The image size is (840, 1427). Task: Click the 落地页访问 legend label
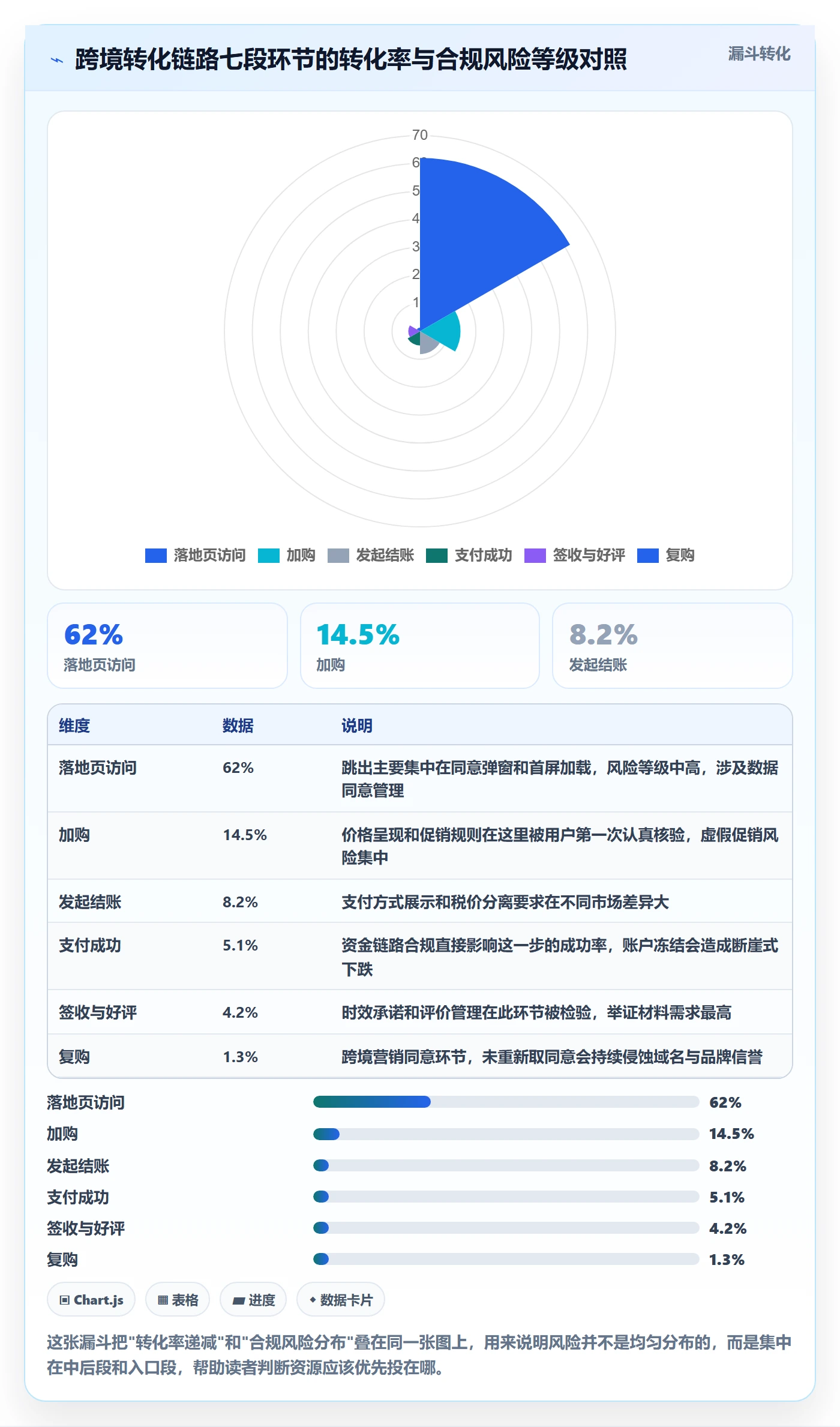pyautogui.click(x=209, y=555)
